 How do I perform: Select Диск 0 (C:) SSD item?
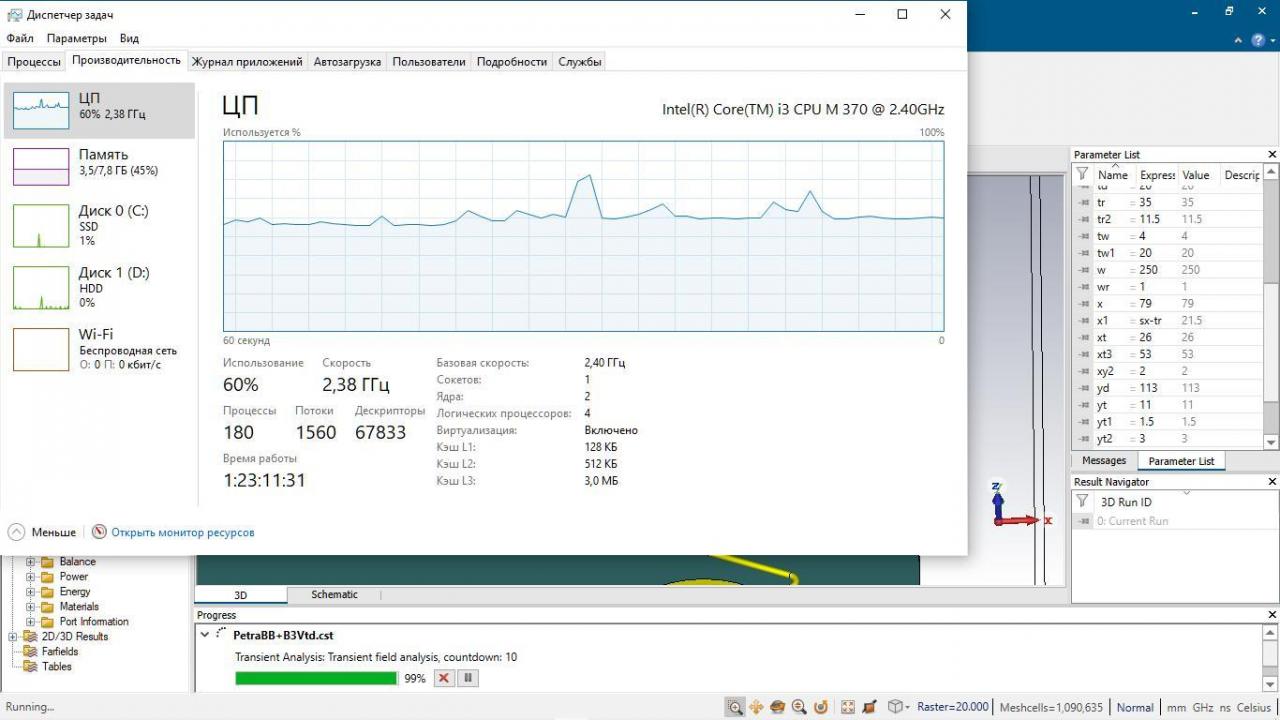[99, 226]
